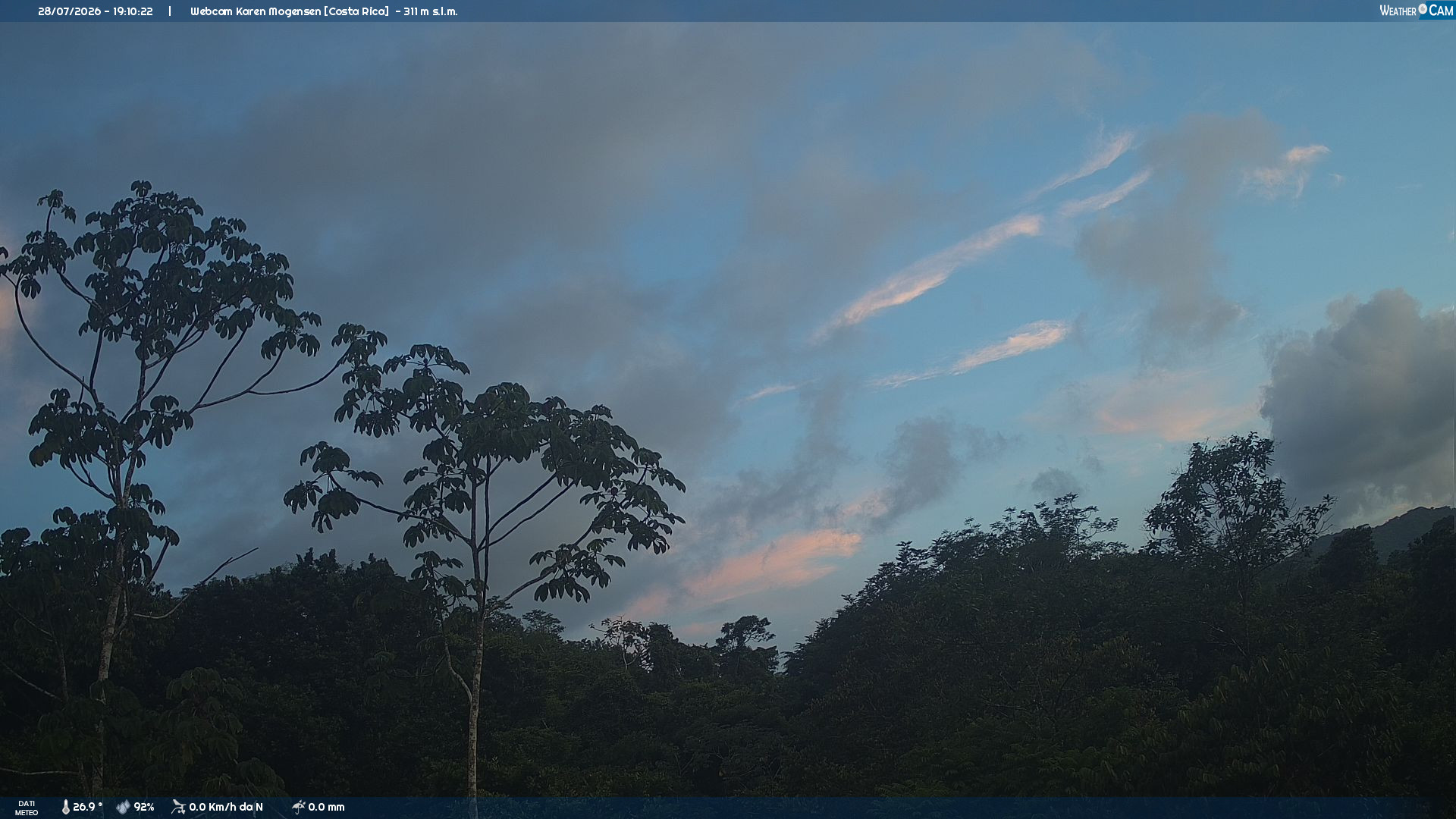The height and width of the screenshot is (819, 1456).
Task: Select 'Webcam Karen Mogensen [Costa Rica]' title
Action: (x=290, y=11)
